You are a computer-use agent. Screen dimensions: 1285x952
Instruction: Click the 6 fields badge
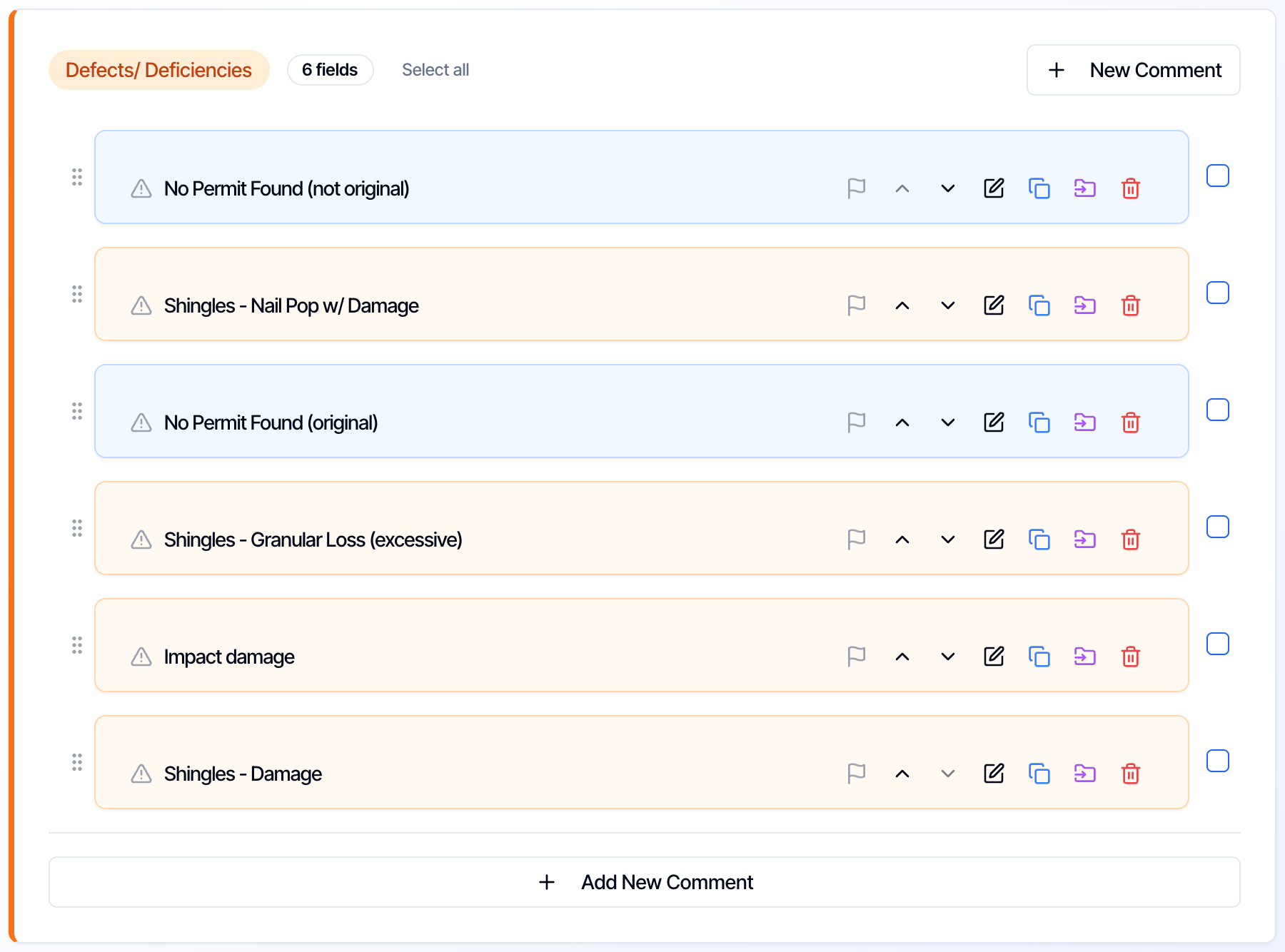pyautogui.click(x=330, y=70)
